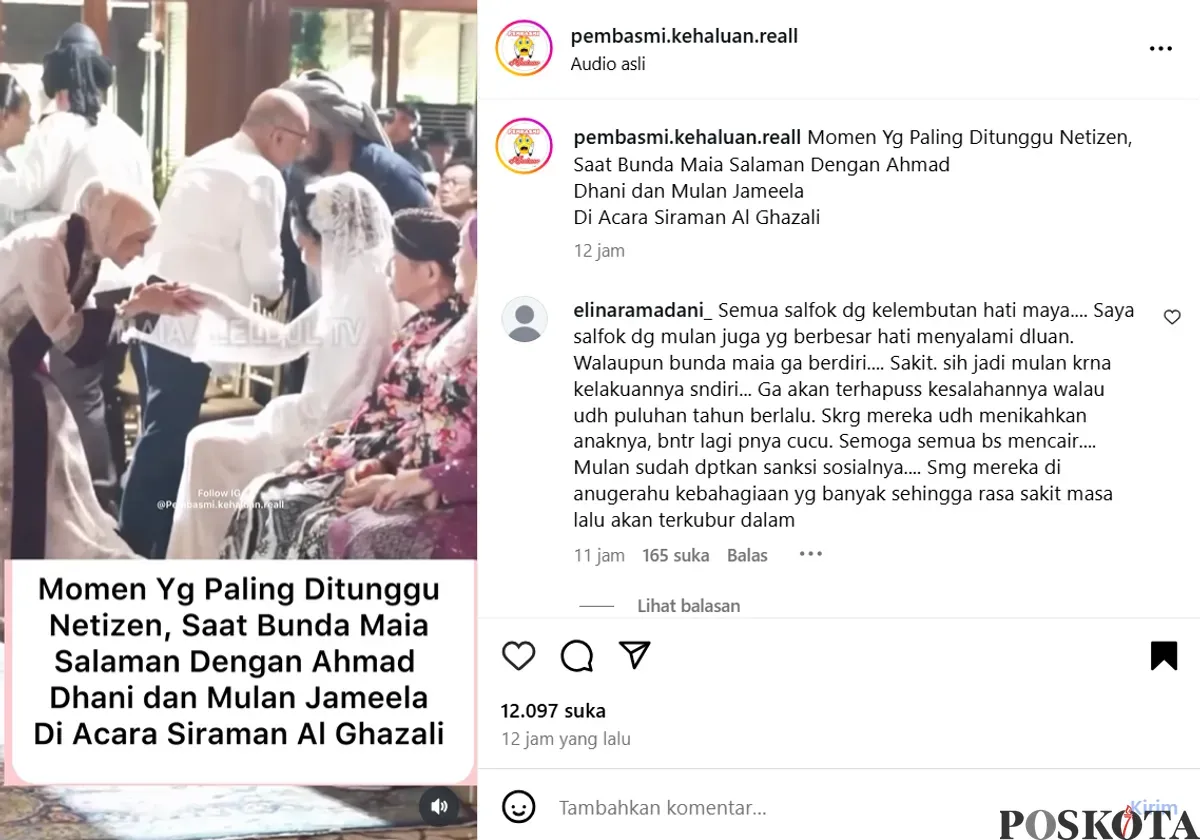Toggle the saved bookmark icon
The image size is (1200, 840).
pyautogui.click(x=1164, y=655)
